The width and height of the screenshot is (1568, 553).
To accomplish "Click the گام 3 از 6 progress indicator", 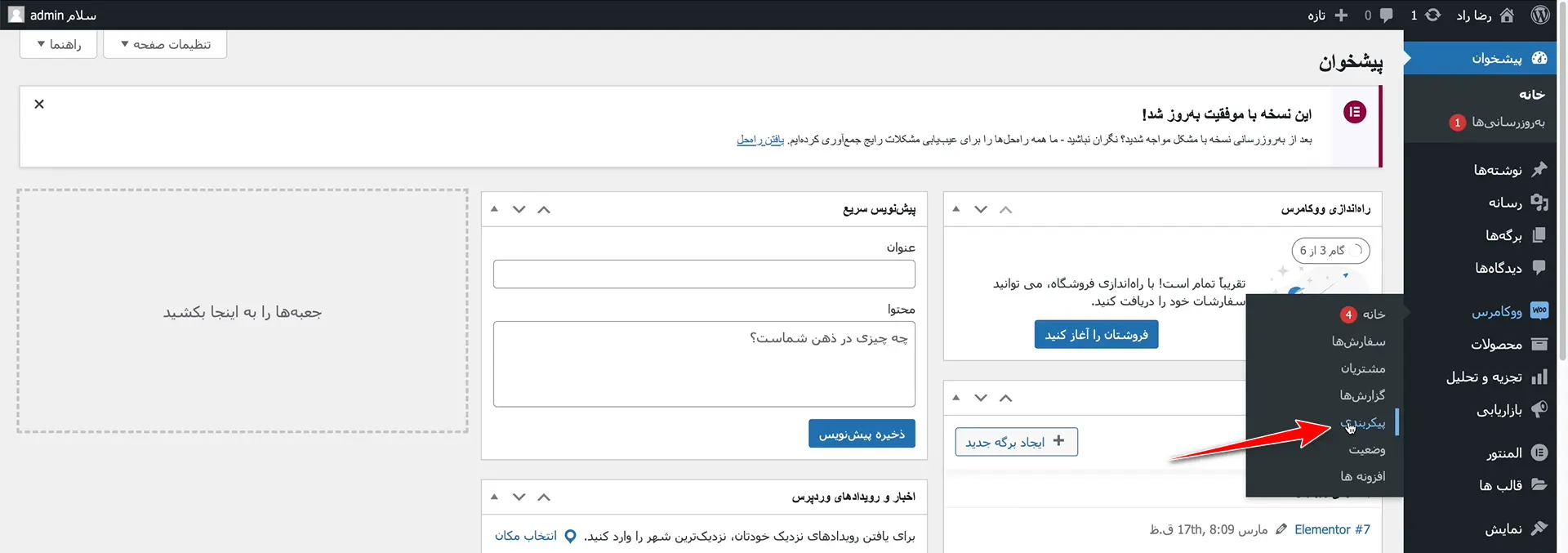I will tap(1330, 251).
